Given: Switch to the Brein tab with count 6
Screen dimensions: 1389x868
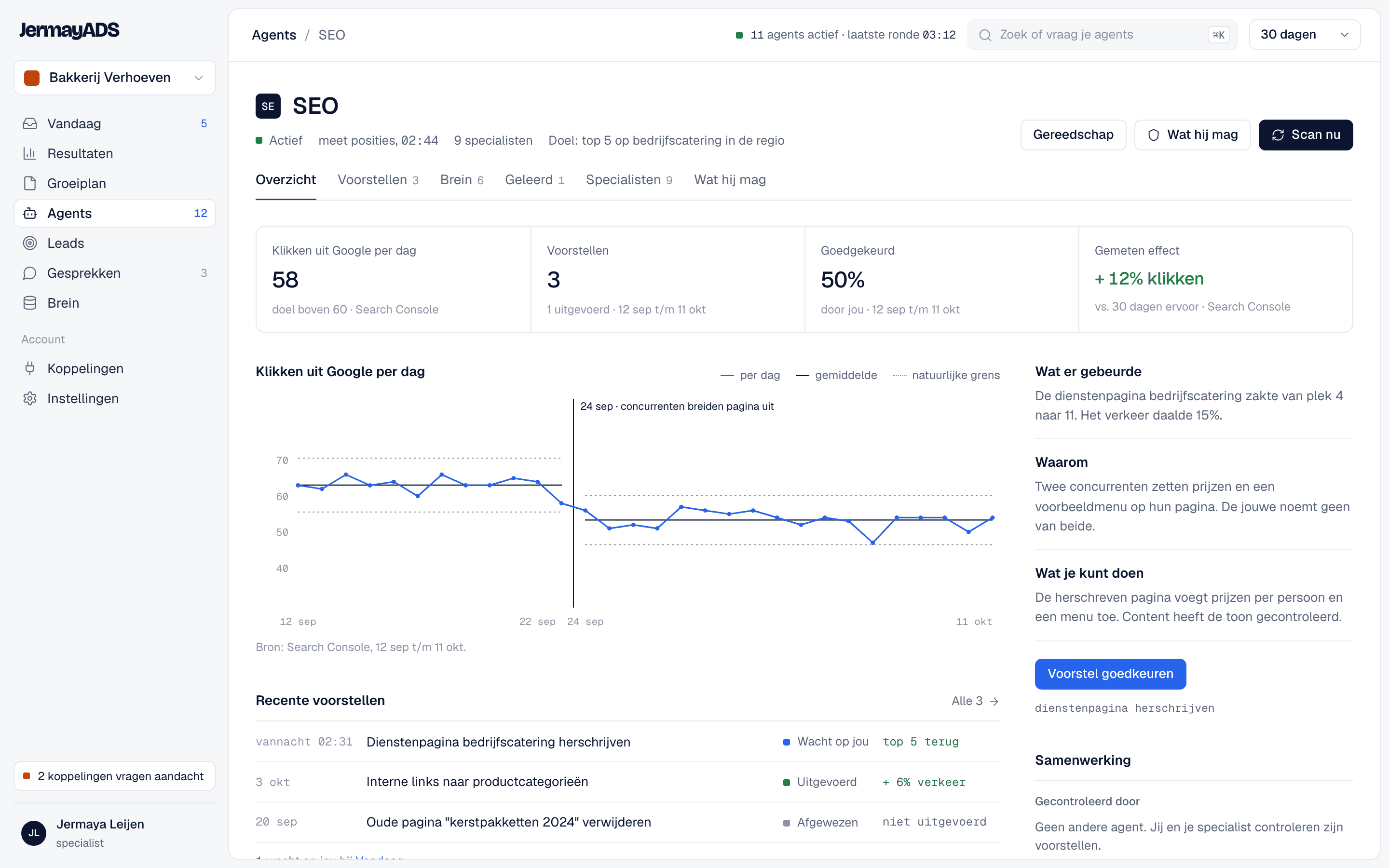Looking at the screenshot, I should (462, 180).
